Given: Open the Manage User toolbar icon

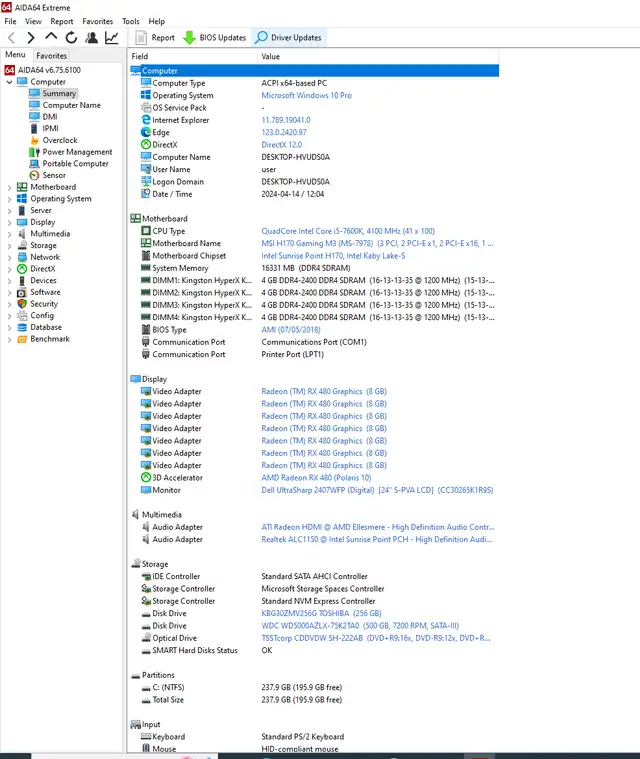Looking at the screenshot, I should [x=91, y=37].
